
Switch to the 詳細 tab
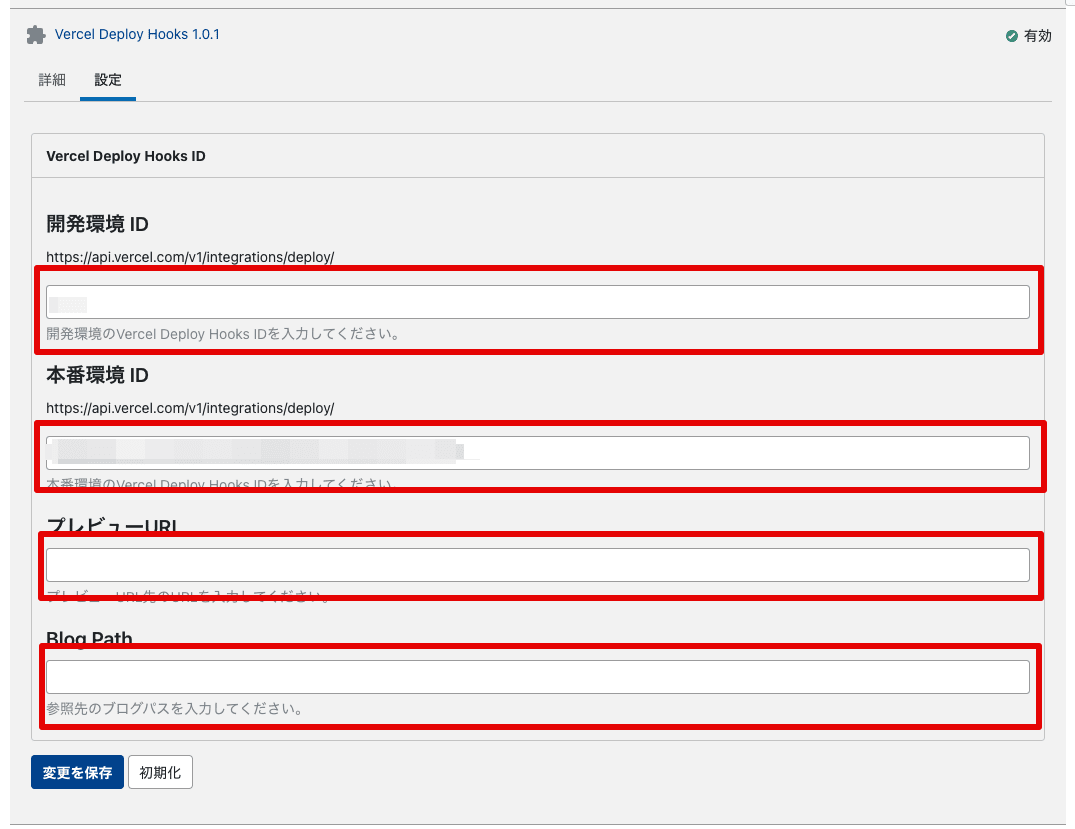(x=52, y=80)
